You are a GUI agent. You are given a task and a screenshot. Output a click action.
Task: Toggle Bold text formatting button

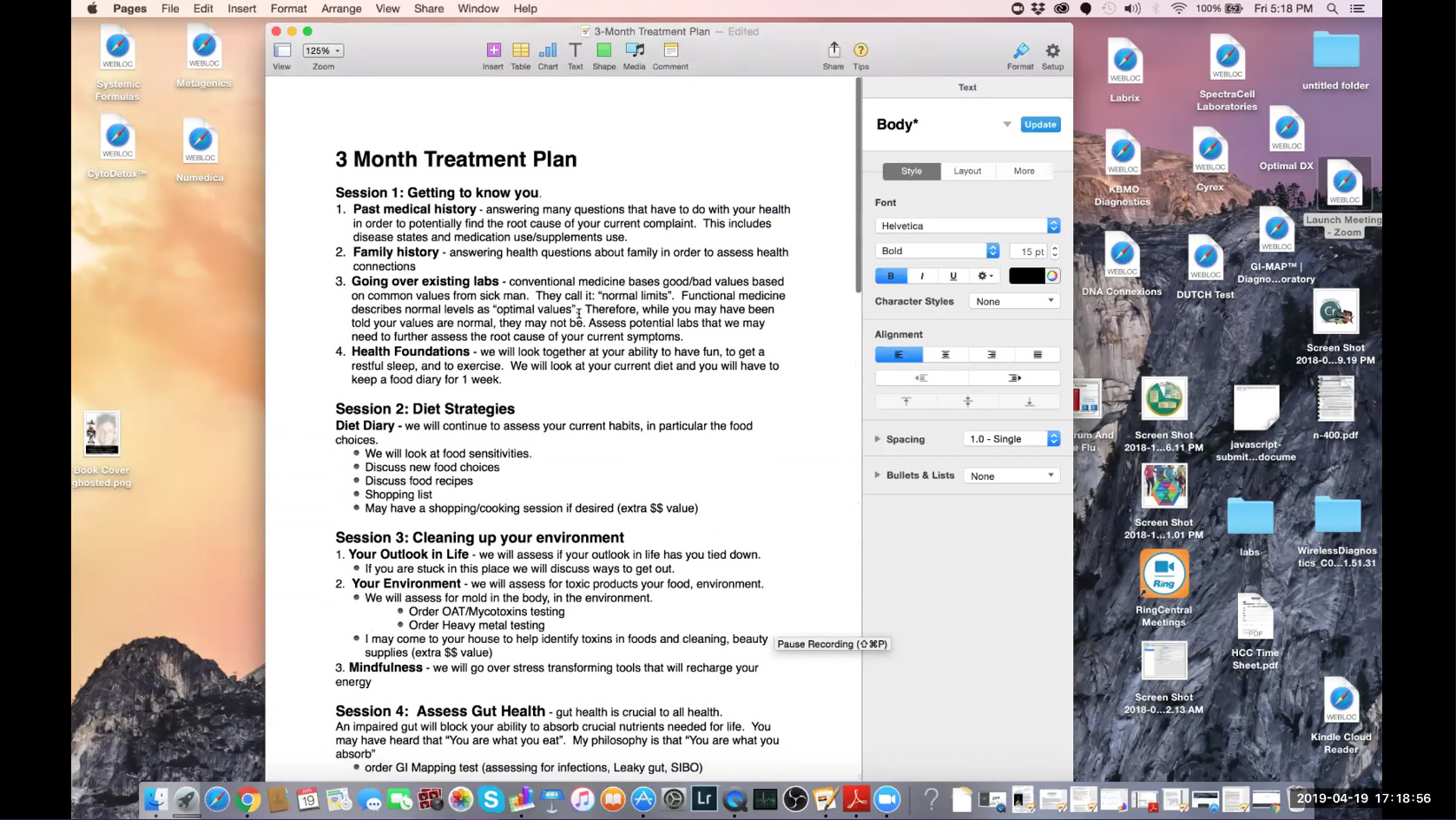tap(890, 276)
